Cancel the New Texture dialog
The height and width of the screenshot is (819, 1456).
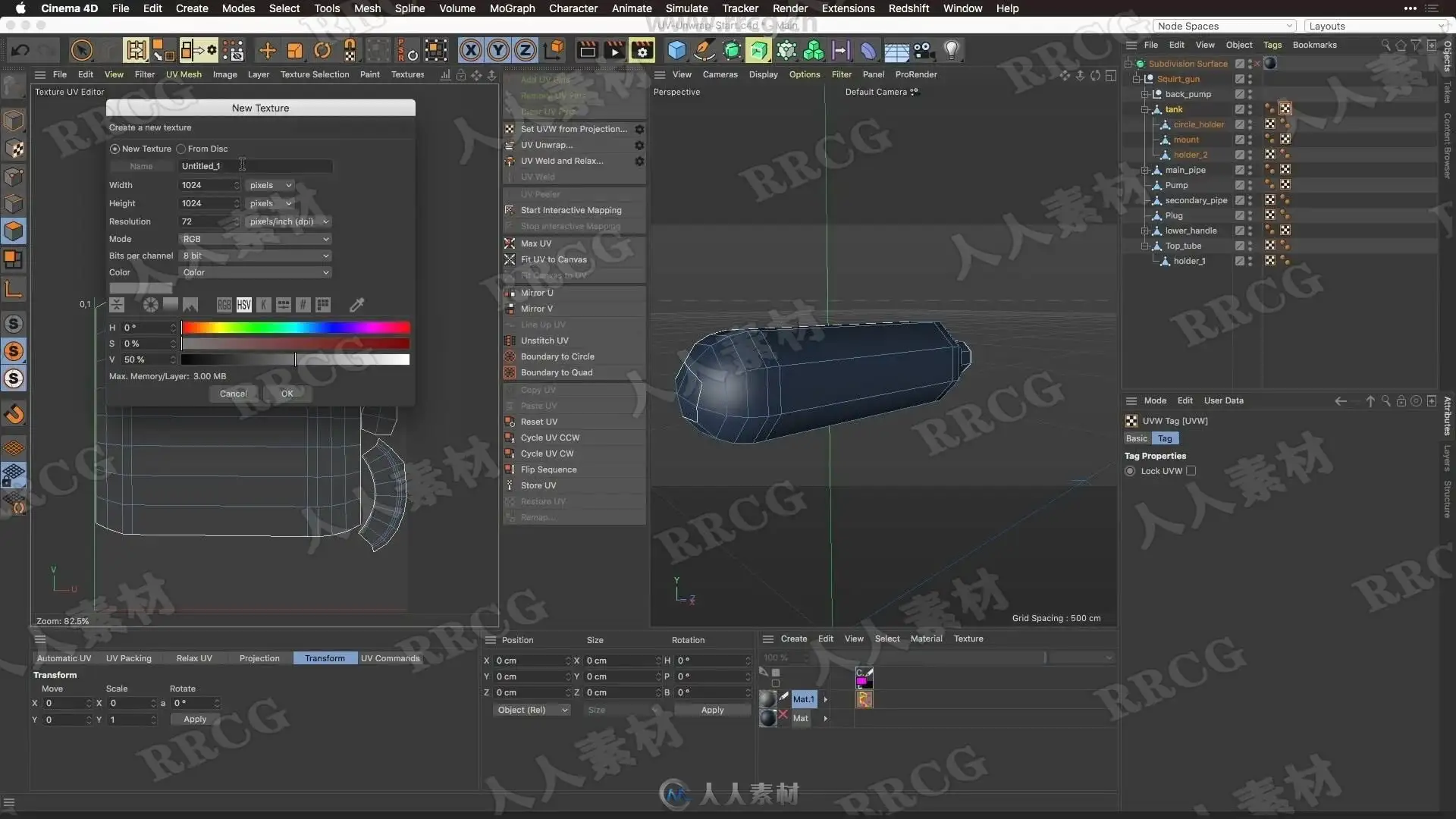(x=233, y=394)
